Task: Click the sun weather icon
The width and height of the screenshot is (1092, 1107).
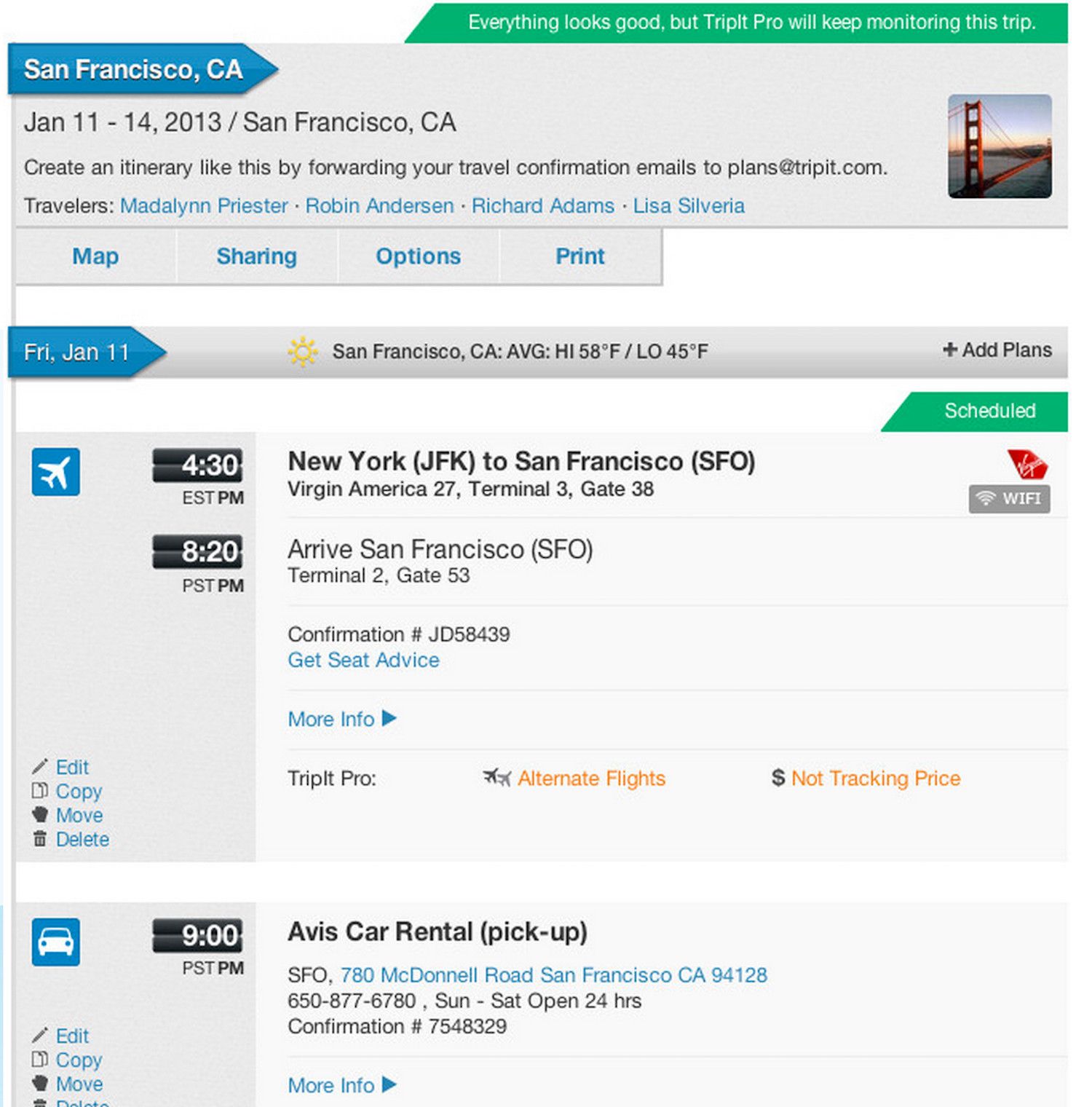Action: [x=303, y=352]
